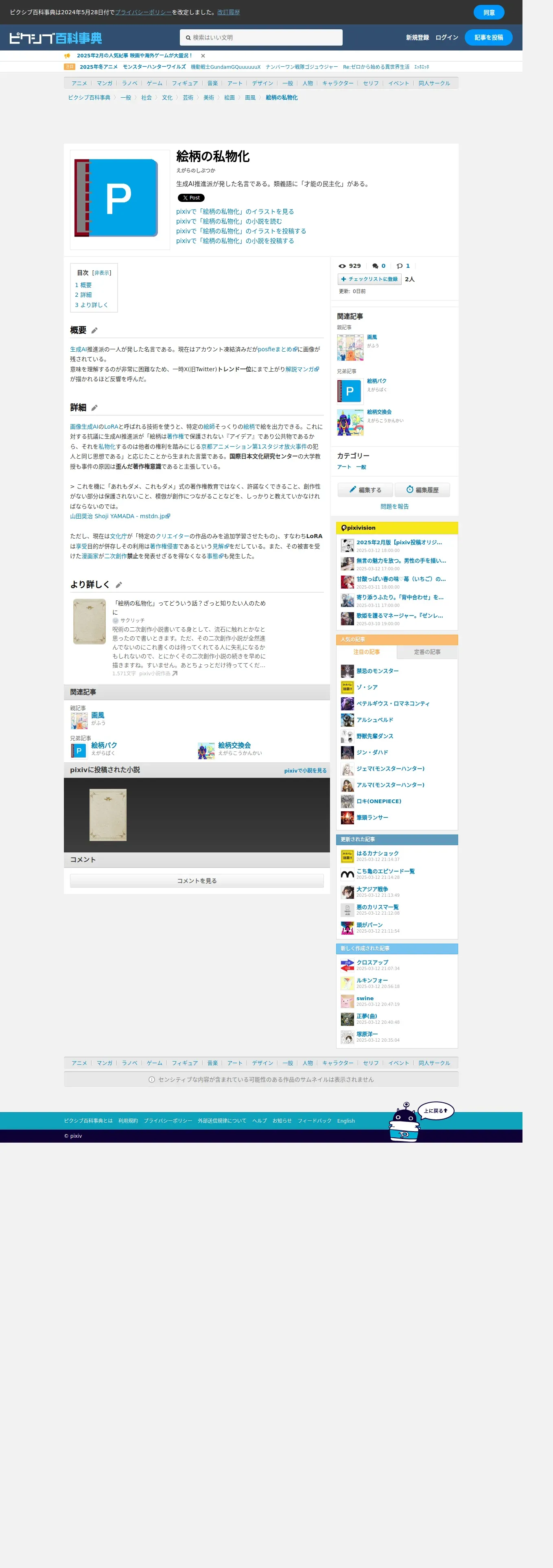Click 絵柄パク P icon in related articles
Screen dimensions: 553x1568
(79, 751)
